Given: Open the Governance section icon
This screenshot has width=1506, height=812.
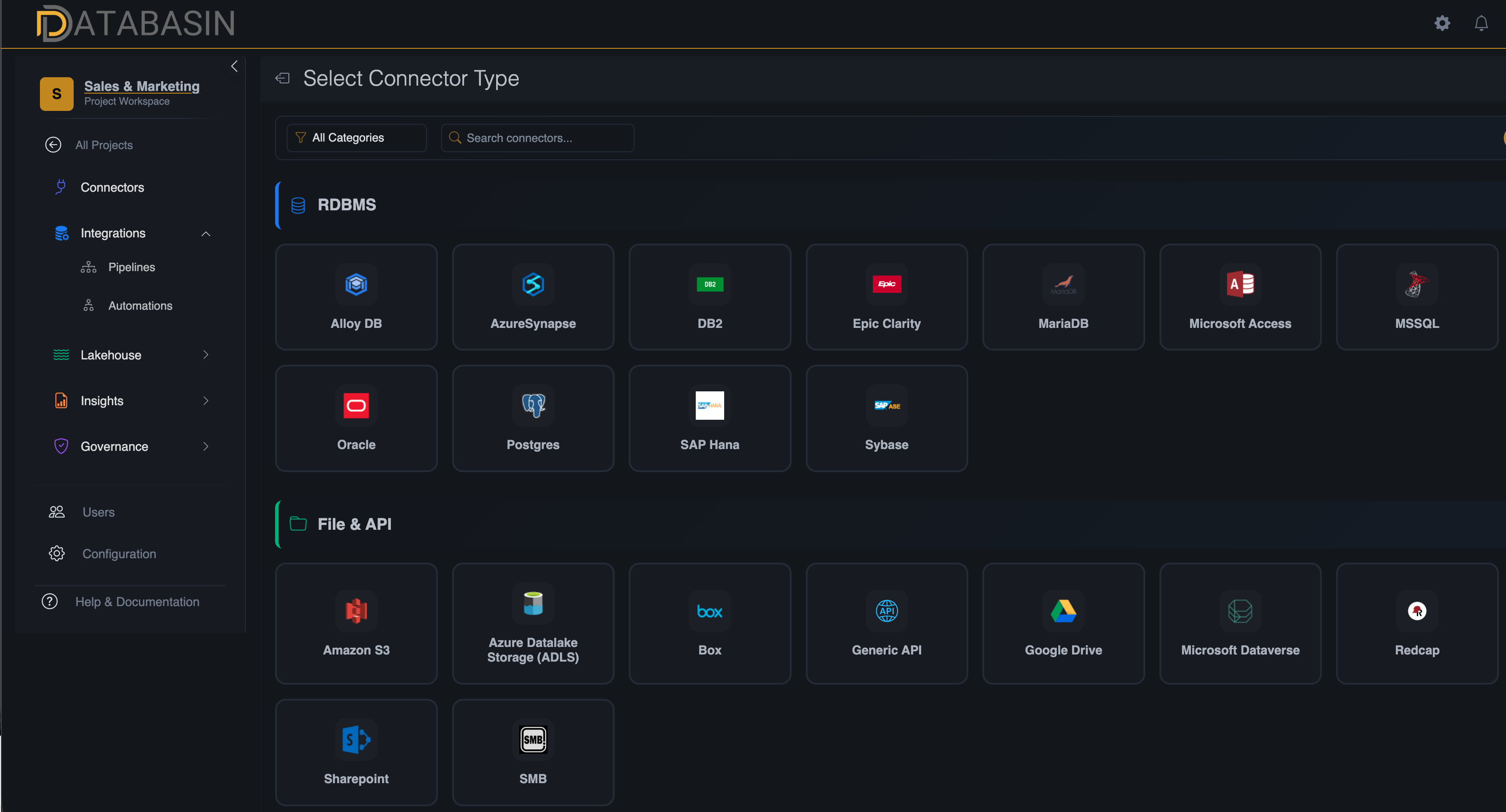Looking at the screenshot, I should click(x=61, y=446).
